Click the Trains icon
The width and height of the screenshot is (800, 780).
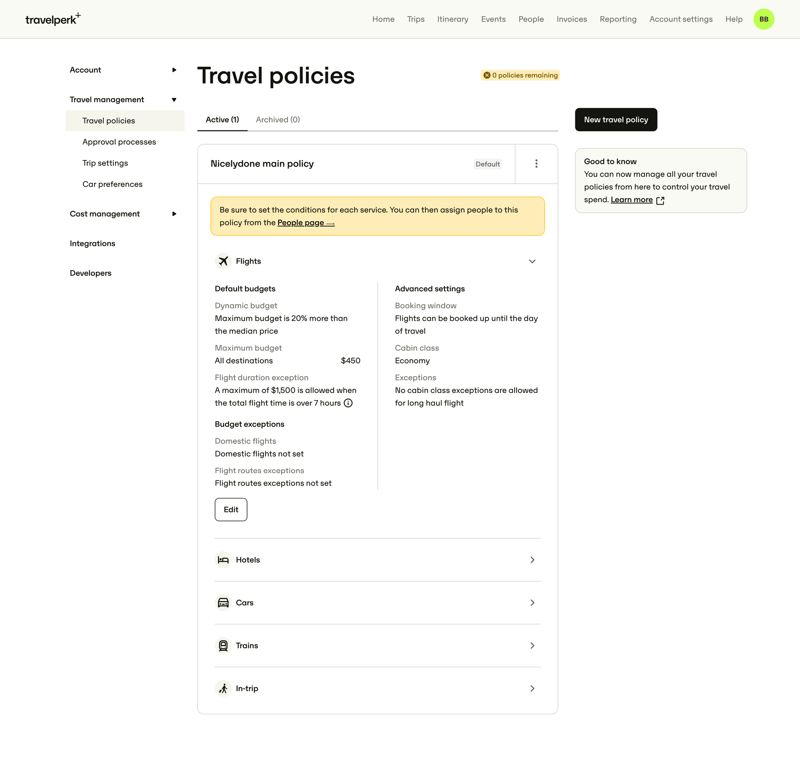[x=223, y=646]
